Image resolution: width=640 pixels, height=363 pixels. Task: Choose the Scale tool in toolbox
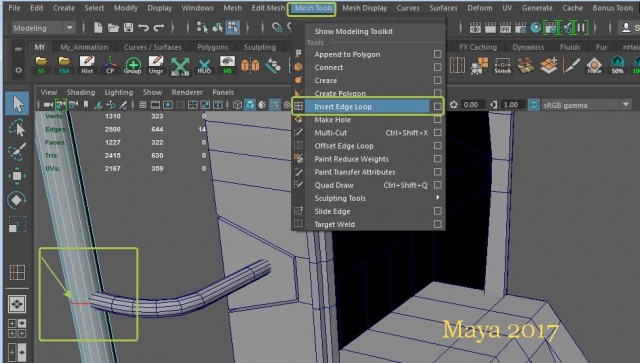pyautogui.click(x=17, y=224)
